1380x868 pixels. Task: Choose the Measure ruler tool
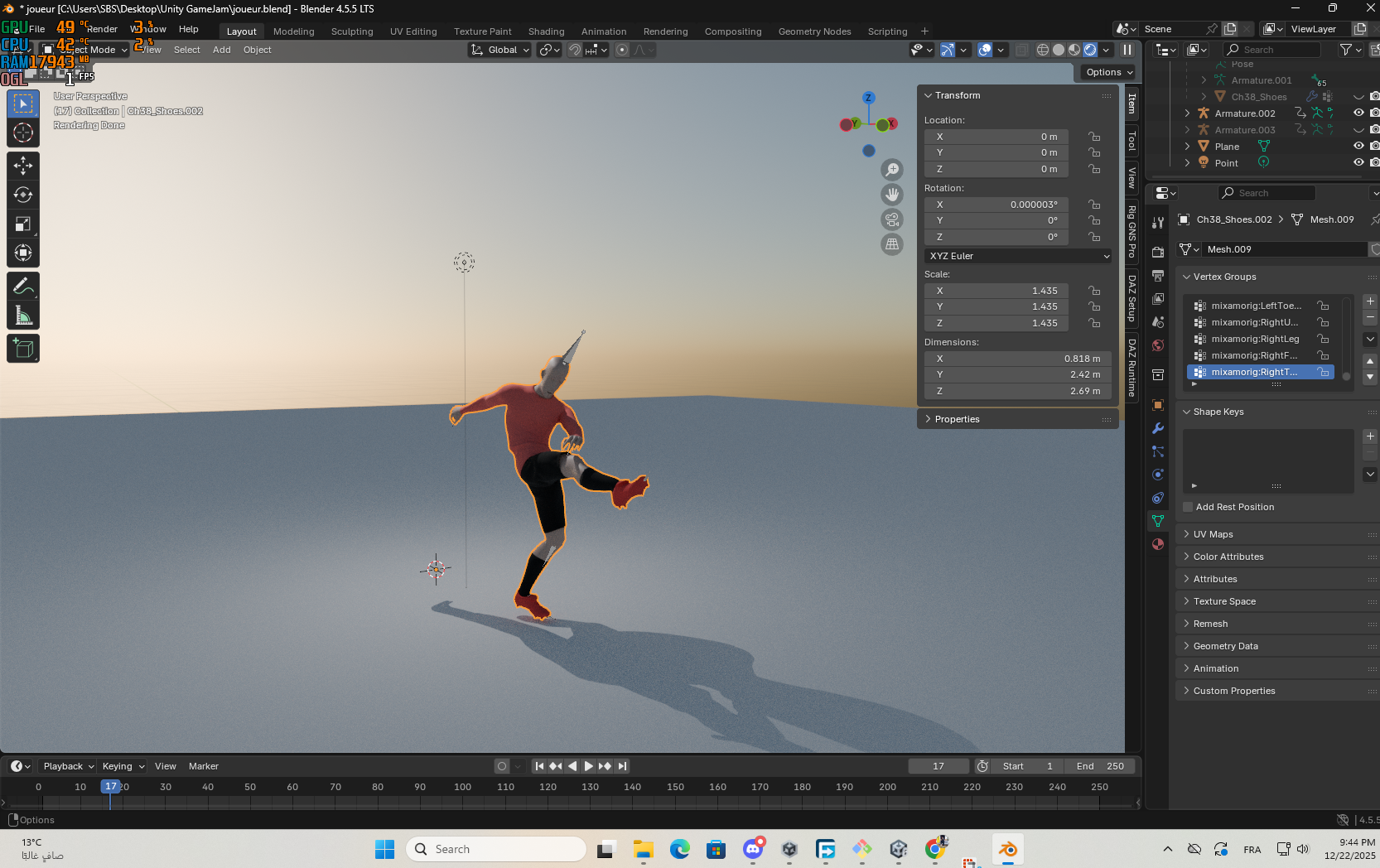(x=23, y=316)
